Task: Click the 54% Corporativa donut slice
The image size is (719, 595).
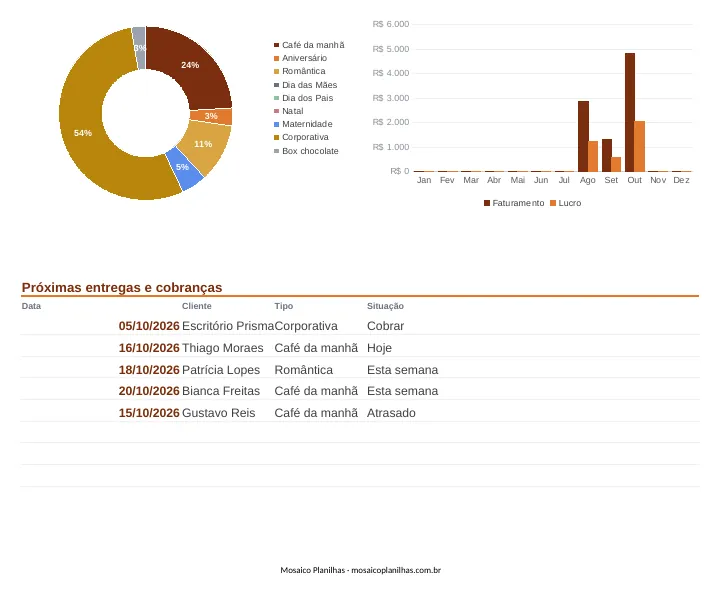Action: (x=83, y=133)
